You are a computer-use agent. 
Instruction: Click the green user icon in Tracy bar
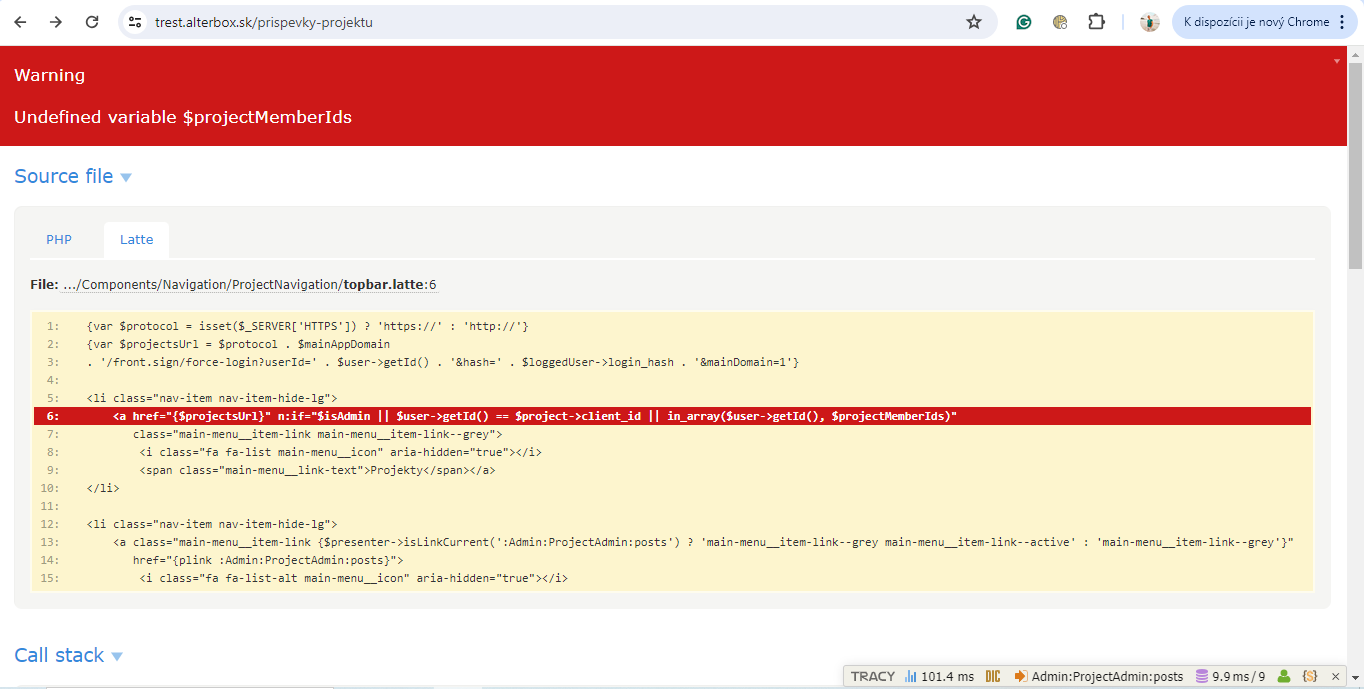[1284, 677]
